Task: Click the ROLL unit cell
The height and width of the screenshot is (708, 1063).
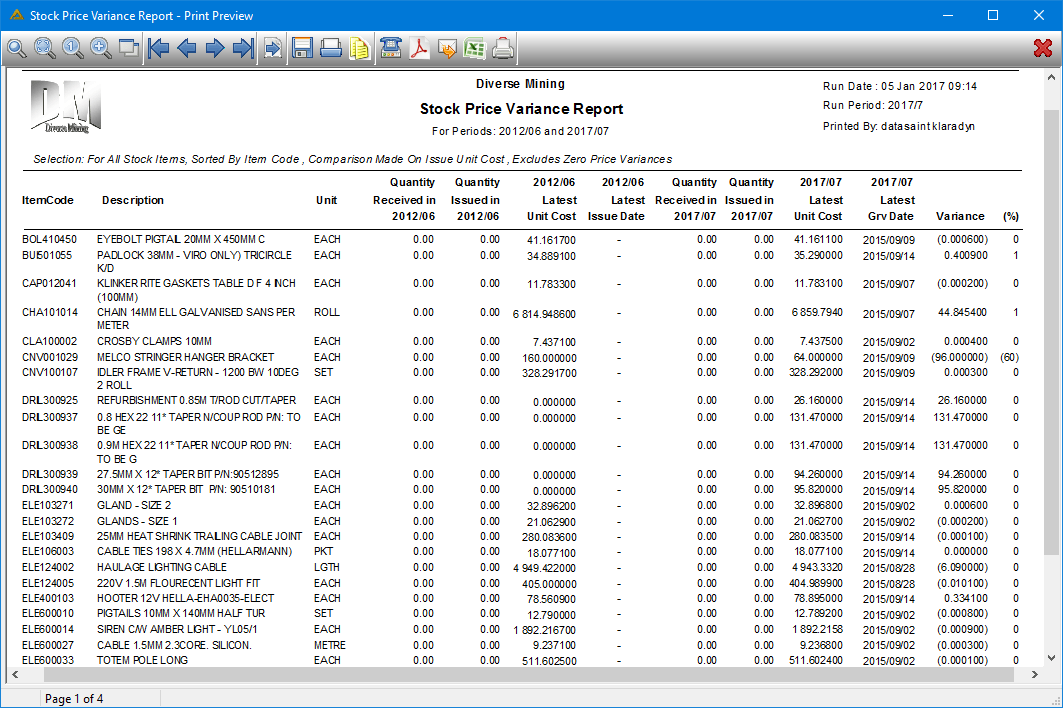Action: click(x=327, y=312)
